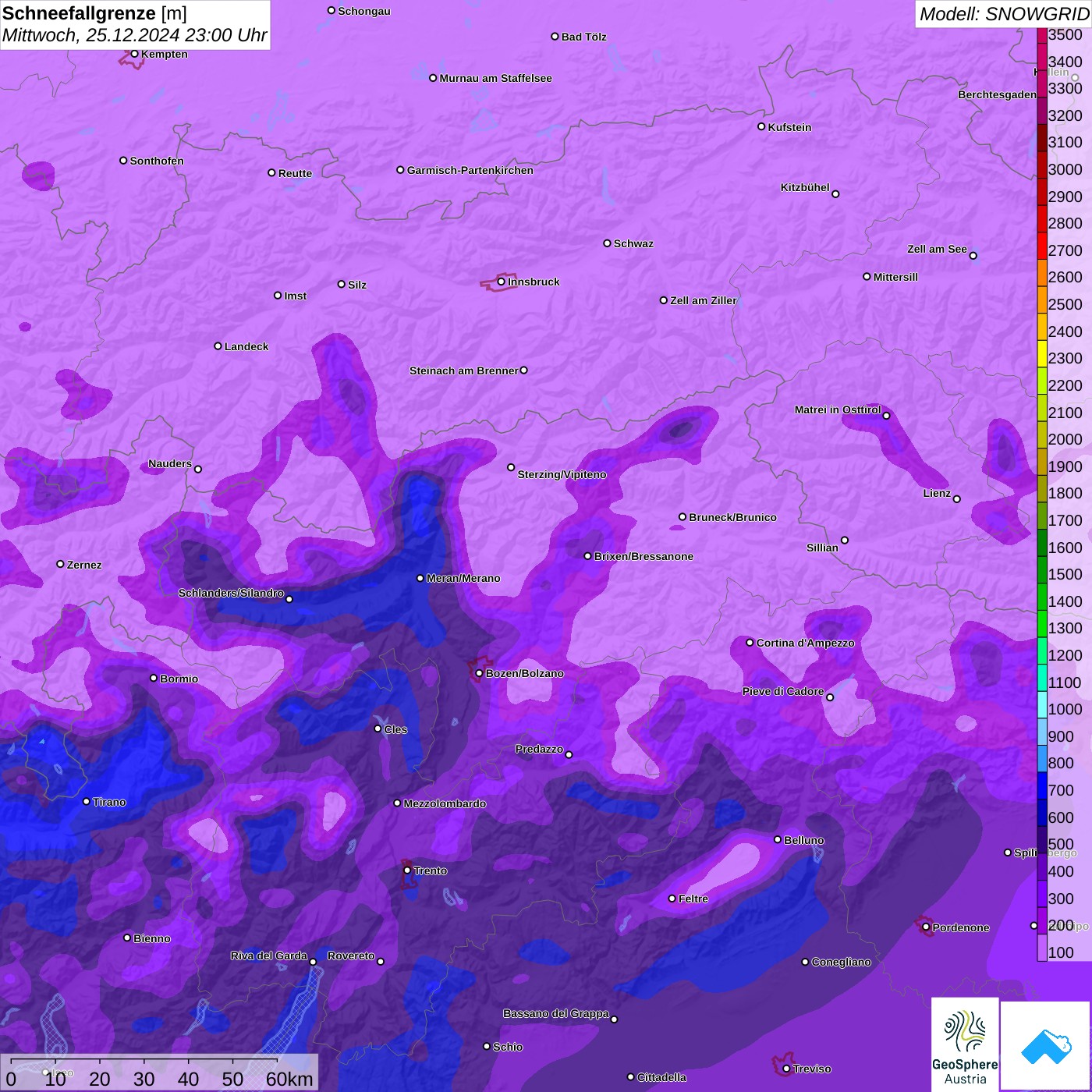Click the Reutte label
The width and height of the screenshot is (1092, 1092).
click(x=295, y=173)
